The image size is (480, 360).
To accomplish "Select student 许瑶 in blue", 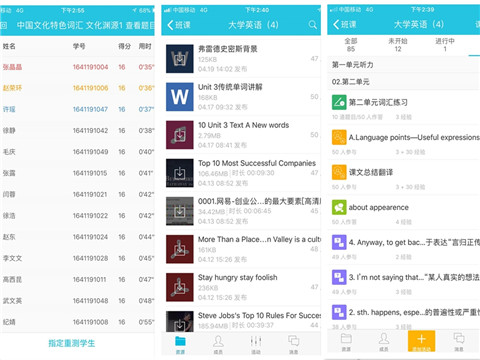I will [x=9, y=109].
